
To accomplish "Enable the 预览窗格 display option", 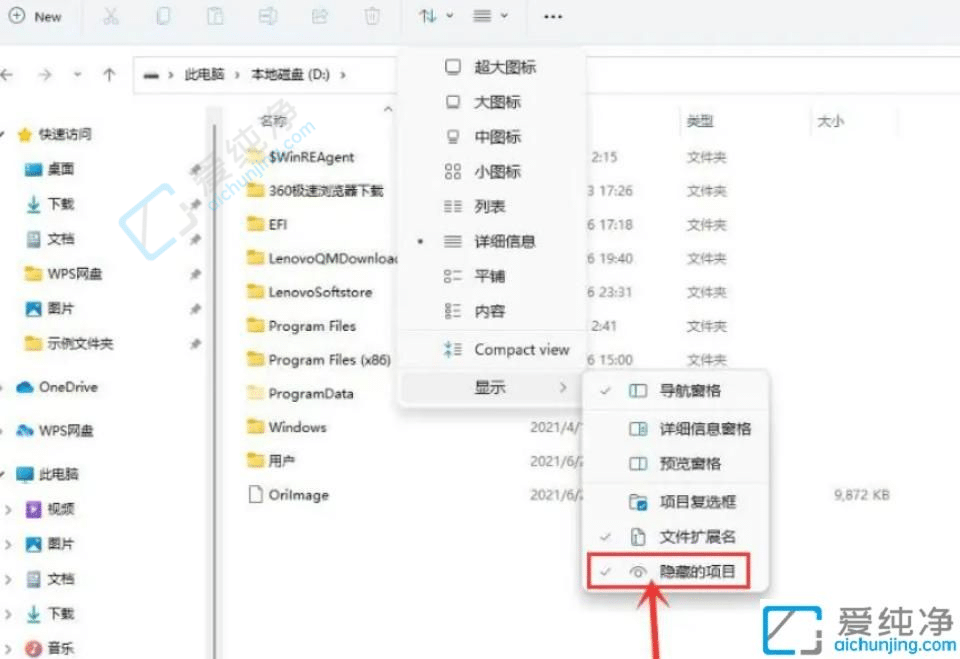I will click(x=690, y=464).
